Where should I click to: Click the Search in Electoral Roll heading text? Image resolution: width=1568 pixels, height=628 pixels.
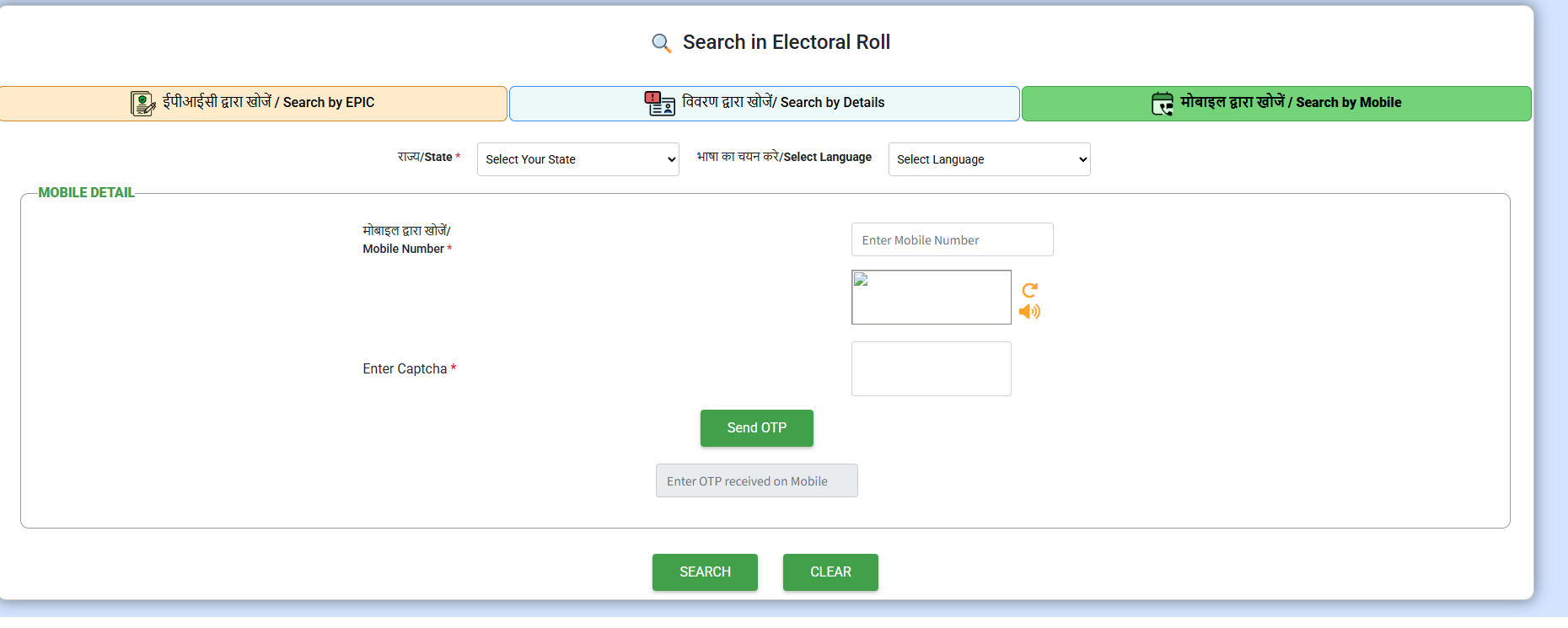click(x=786, y=42)
